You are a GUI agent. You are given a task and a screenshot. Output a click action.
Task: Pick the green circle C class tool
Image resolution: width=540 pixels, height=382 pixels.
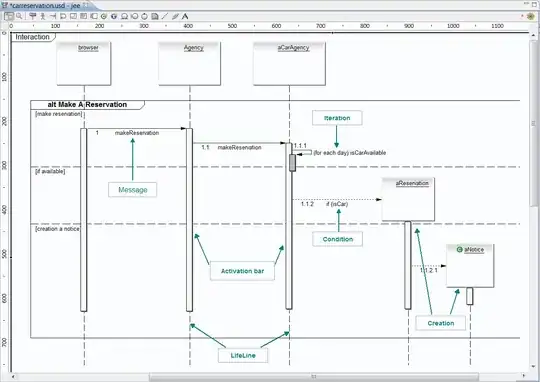tap(104, 16)
